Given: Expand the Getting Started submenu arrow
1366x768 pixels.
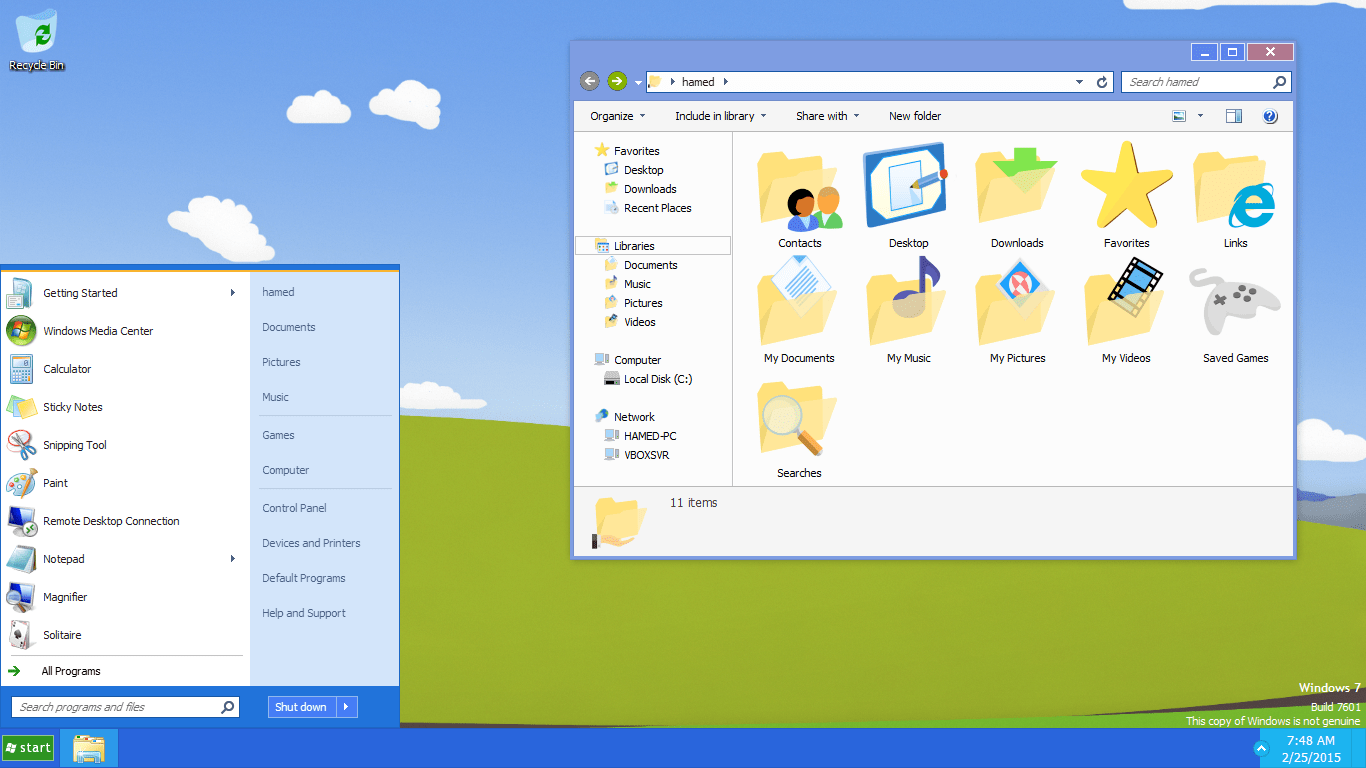Looking at the screenshot, I should [233, 293].
